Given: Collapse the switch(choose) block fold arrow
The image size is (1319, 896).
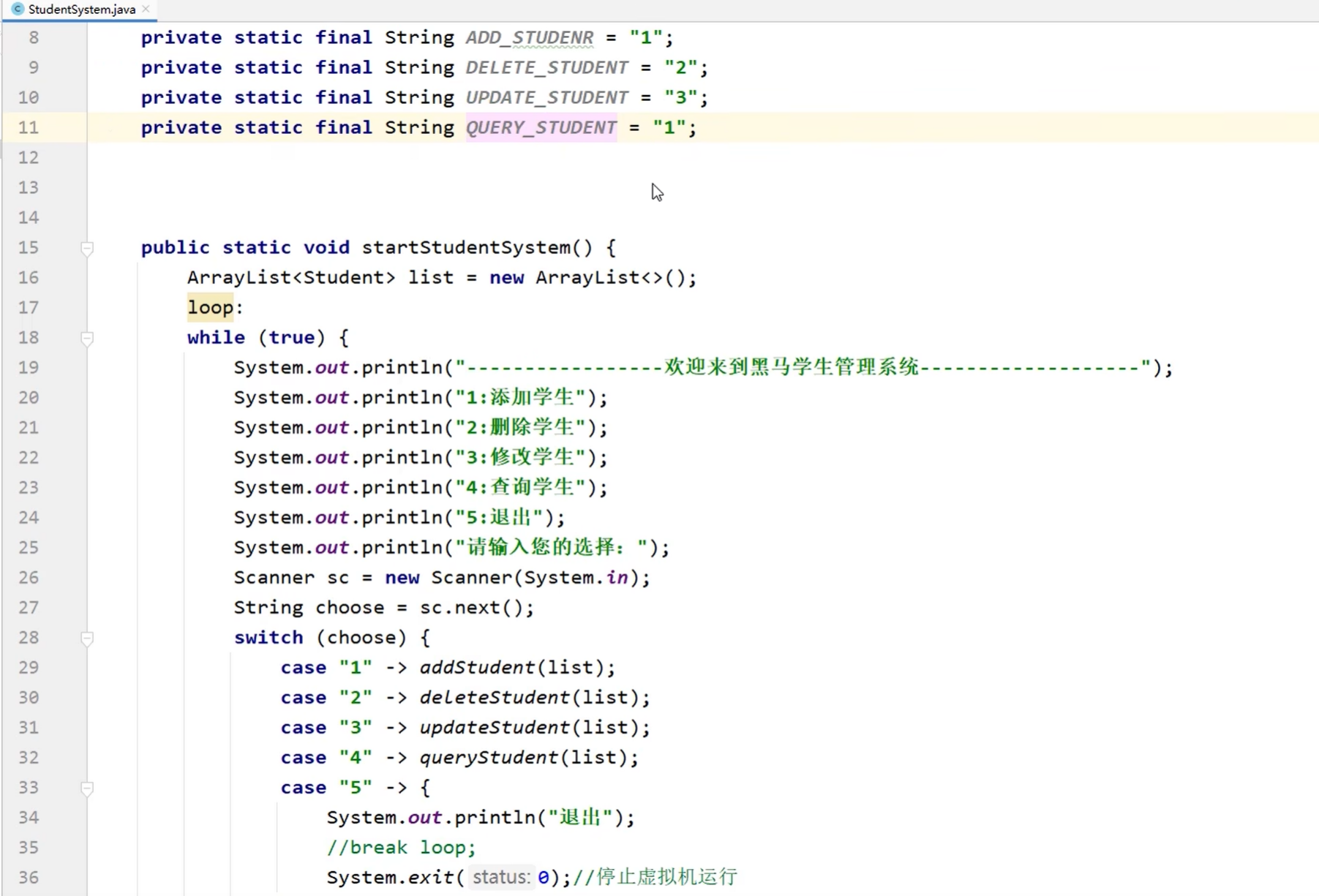Looking at the screenshot, I should [x=87, y=639].
